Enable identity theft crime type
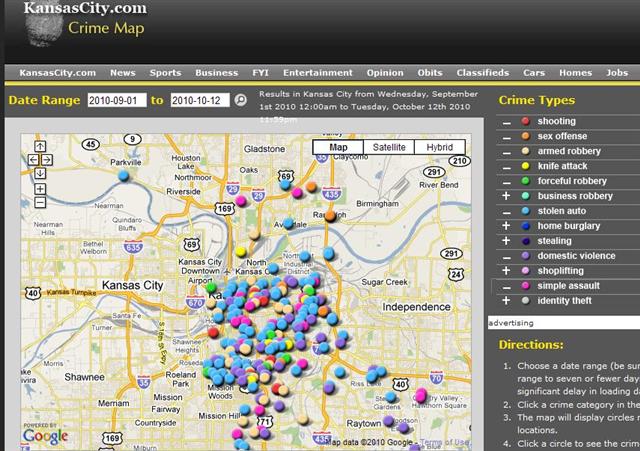640x451 pixels. [506, 300]
